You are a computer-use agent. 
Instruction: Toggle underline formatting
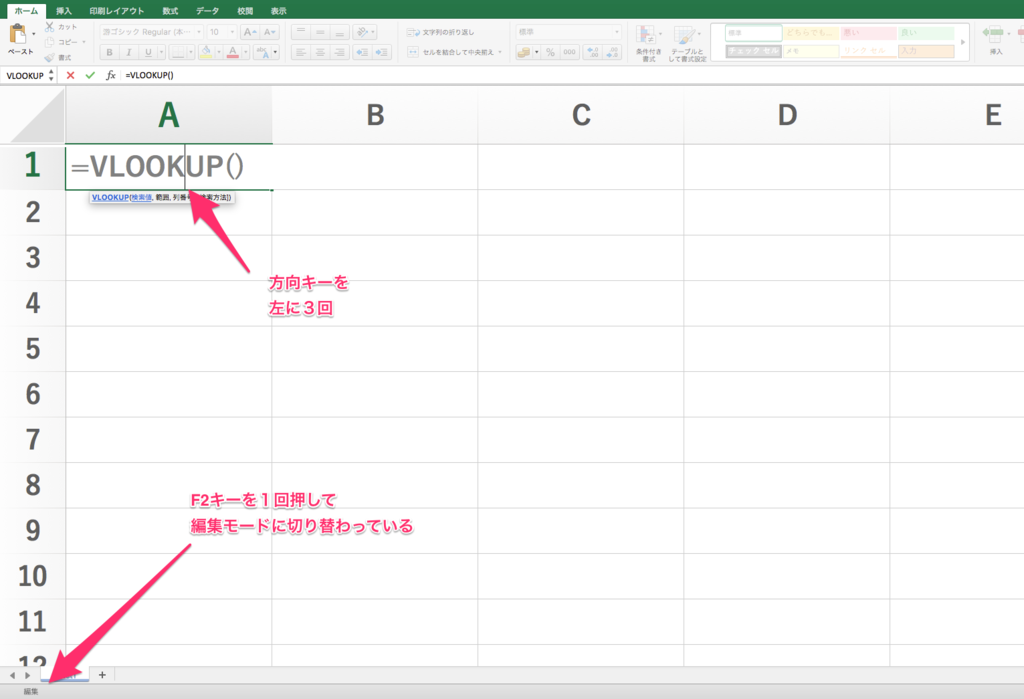click(149, 52)
